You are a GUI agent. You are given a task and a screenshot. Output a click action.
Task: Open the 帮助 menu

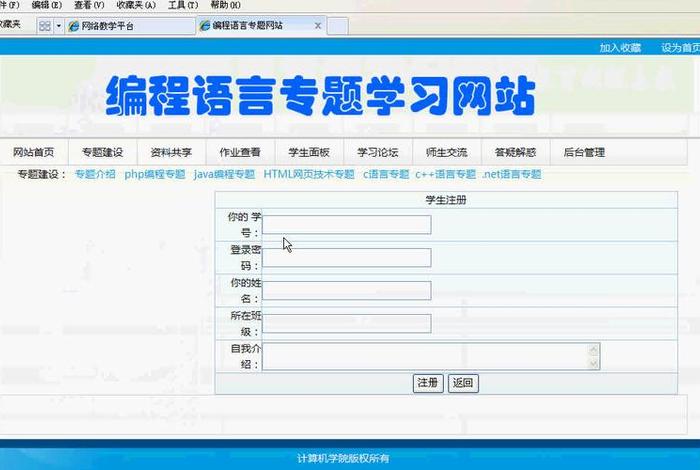click(x=225, y=5)
